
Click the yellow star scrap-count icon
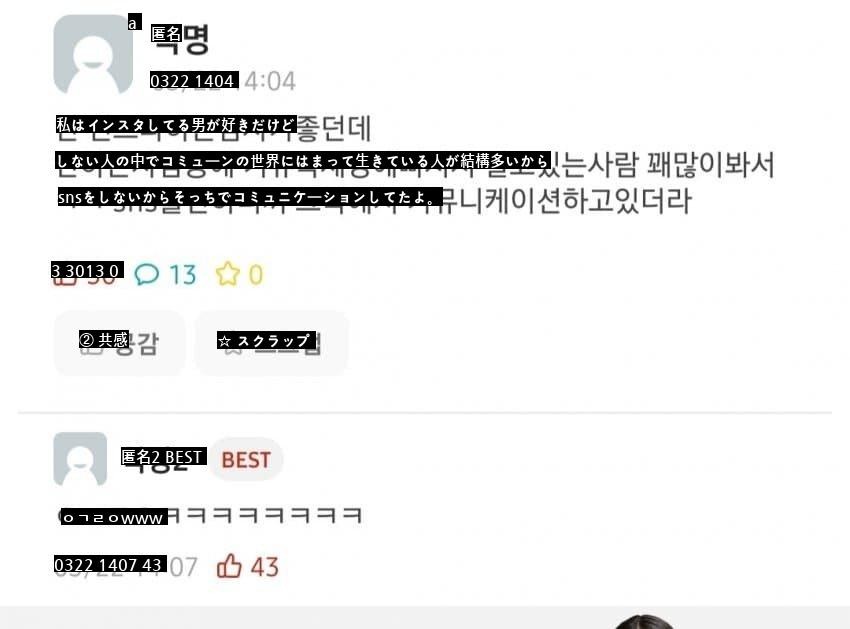[x=228, y=273]
